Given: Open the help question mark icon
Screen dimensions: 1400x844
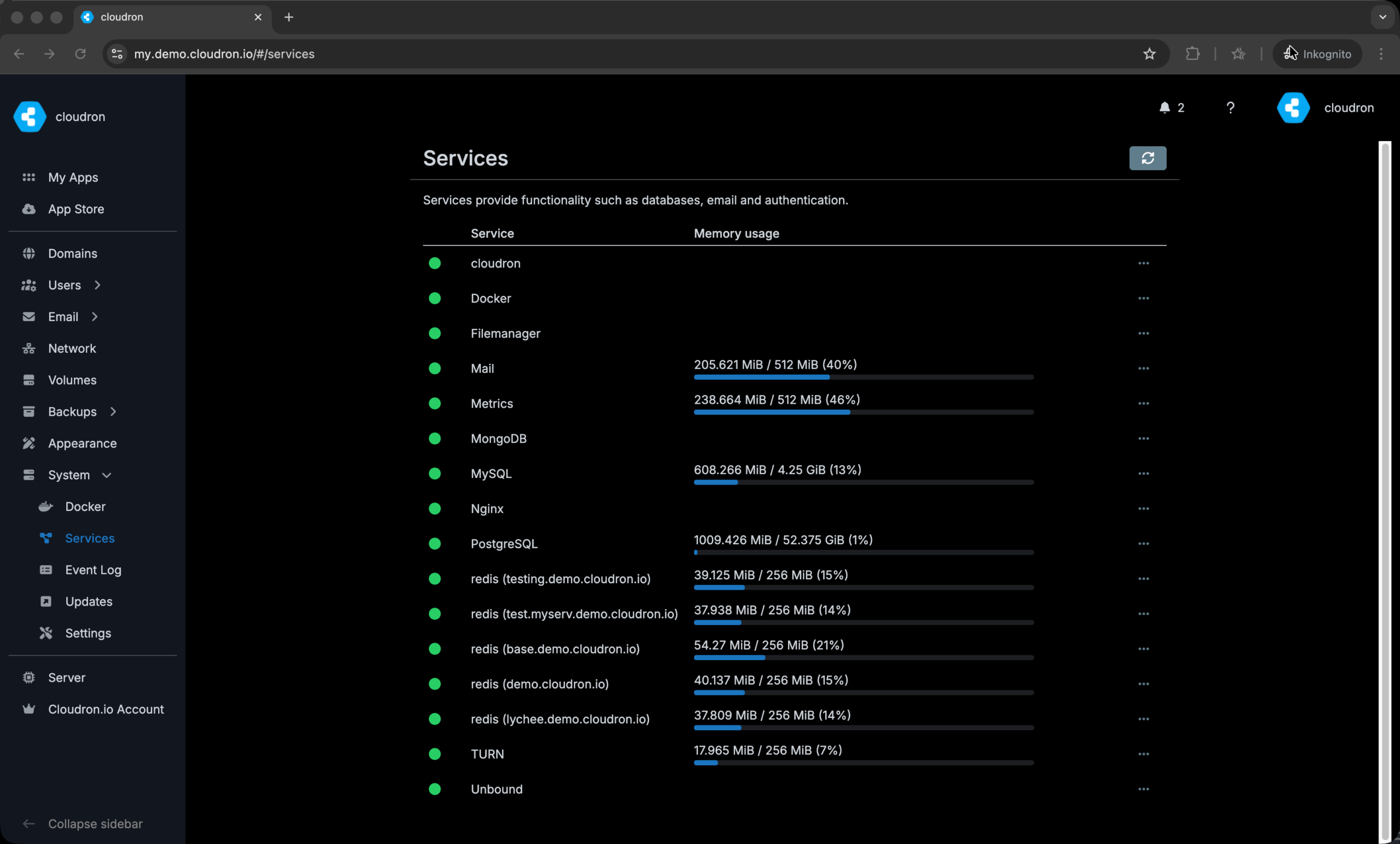Looking at the screenshot, I should coord(1230,107).
